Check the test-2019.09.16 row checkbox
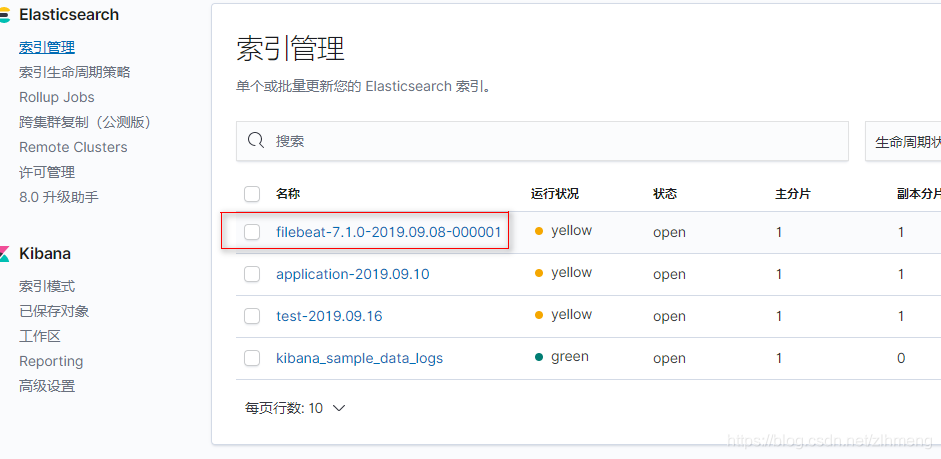The image size is (941, 459). click(252, 316)
